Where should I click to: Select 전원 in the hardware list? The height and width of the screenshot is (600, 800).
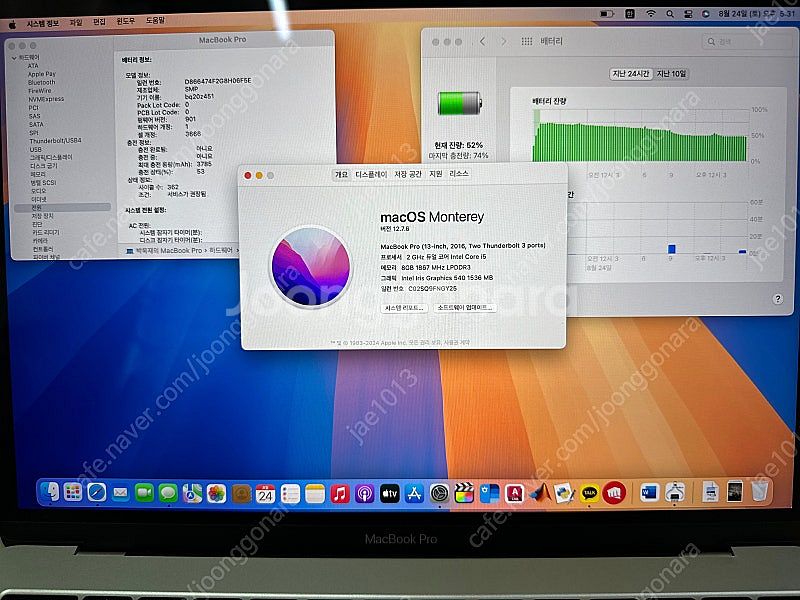tap(62, 208)
